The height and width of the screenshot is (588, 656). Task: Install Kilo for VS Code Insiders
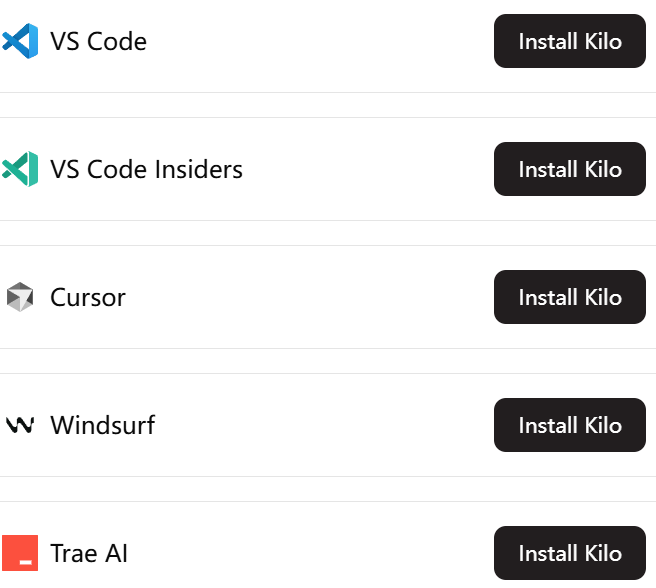tap(570, 169)
